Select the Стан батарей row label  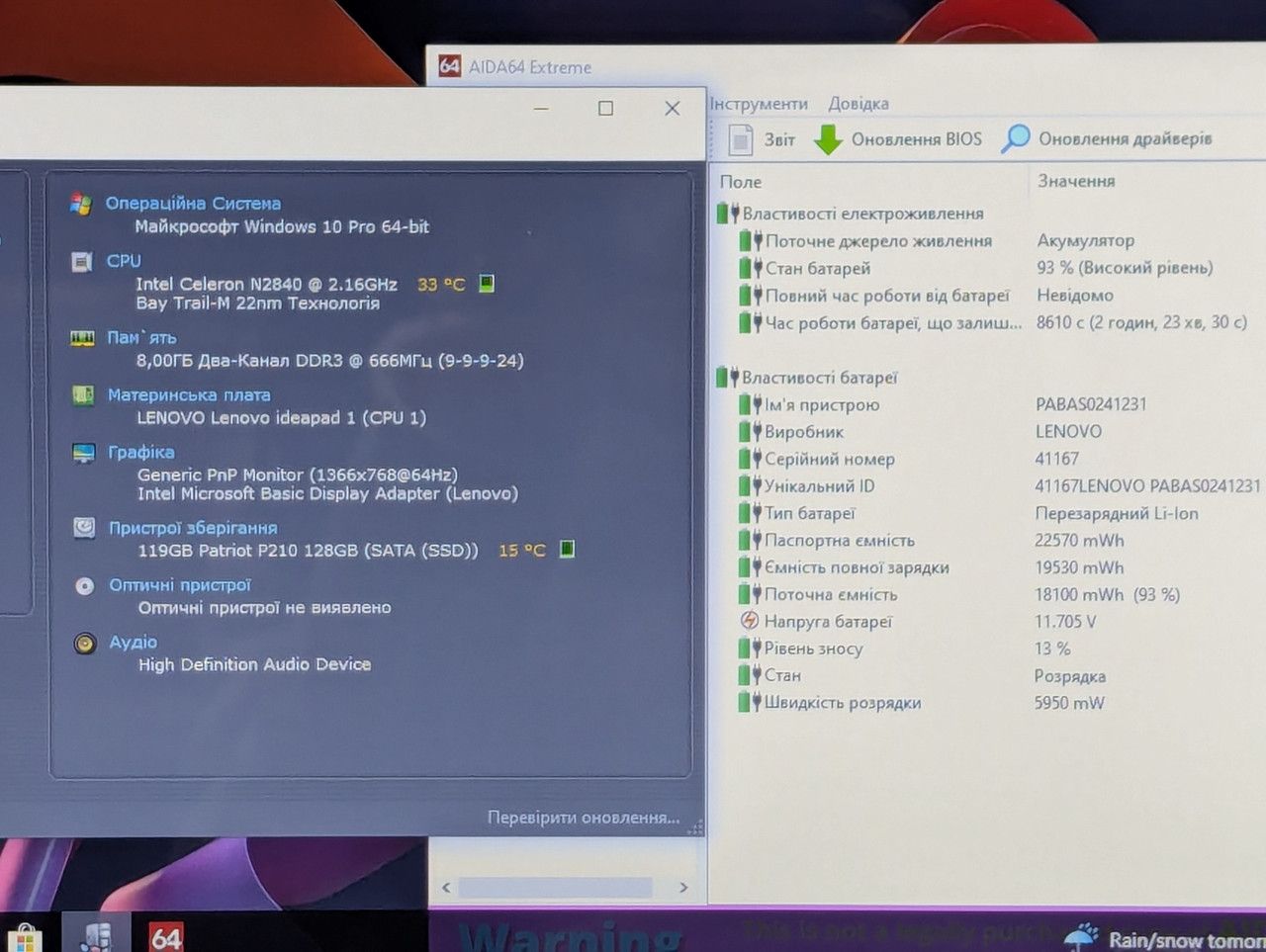coord(818,268)
